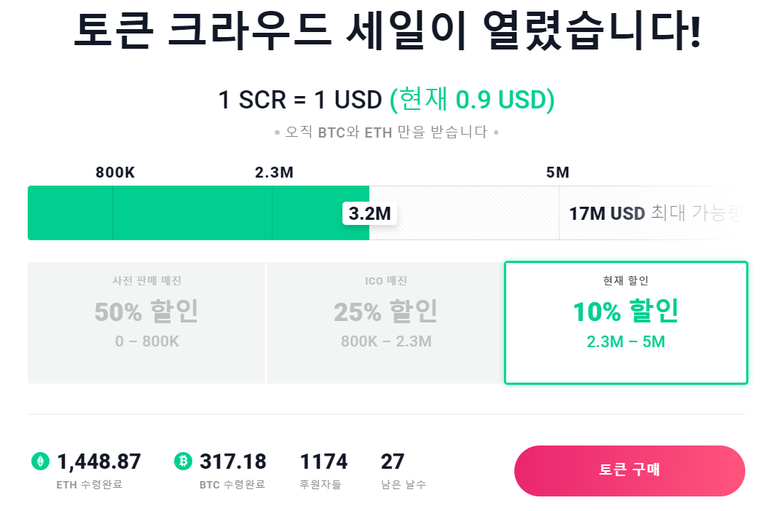Click the green 현재 0.9 USD price text
The width and height of the screenshot is (773, 511).
tap(472, 100)
